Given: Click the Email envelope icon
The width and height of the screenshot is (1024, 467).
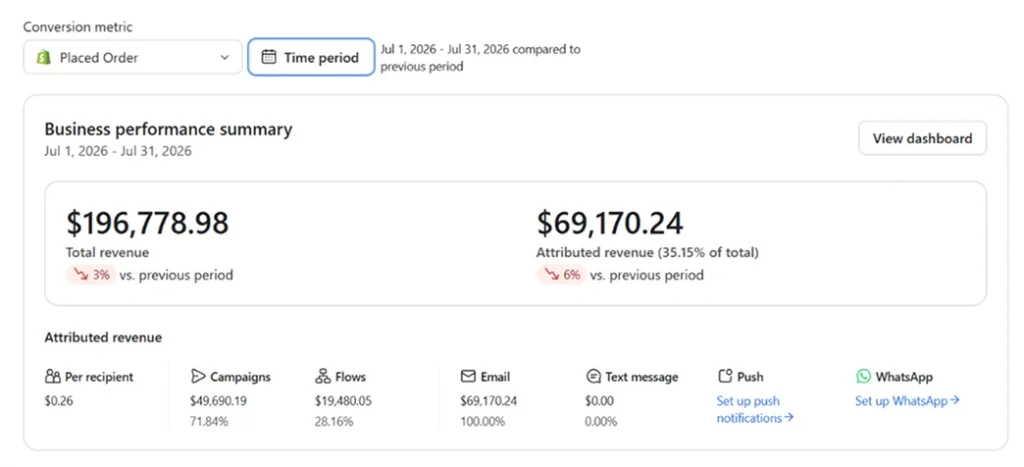Looking at the screenshot, I should (468, 377).
